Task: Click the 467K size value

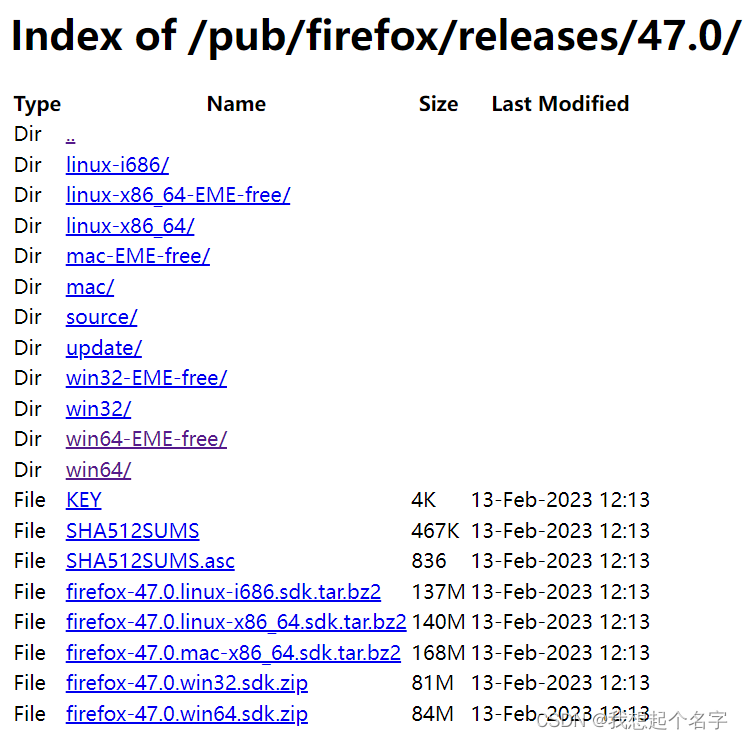Action: (x=435, y=532)
